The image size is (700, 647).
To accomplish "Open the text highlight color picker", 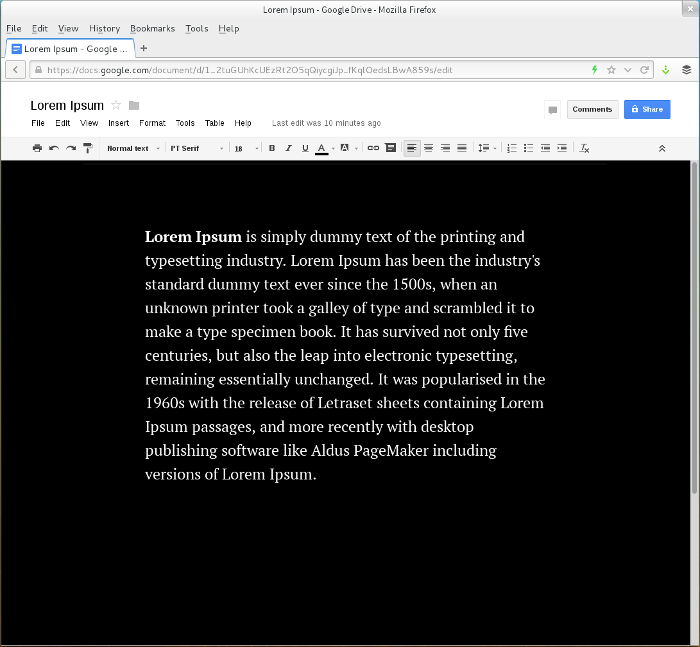I will click(345, 148).
